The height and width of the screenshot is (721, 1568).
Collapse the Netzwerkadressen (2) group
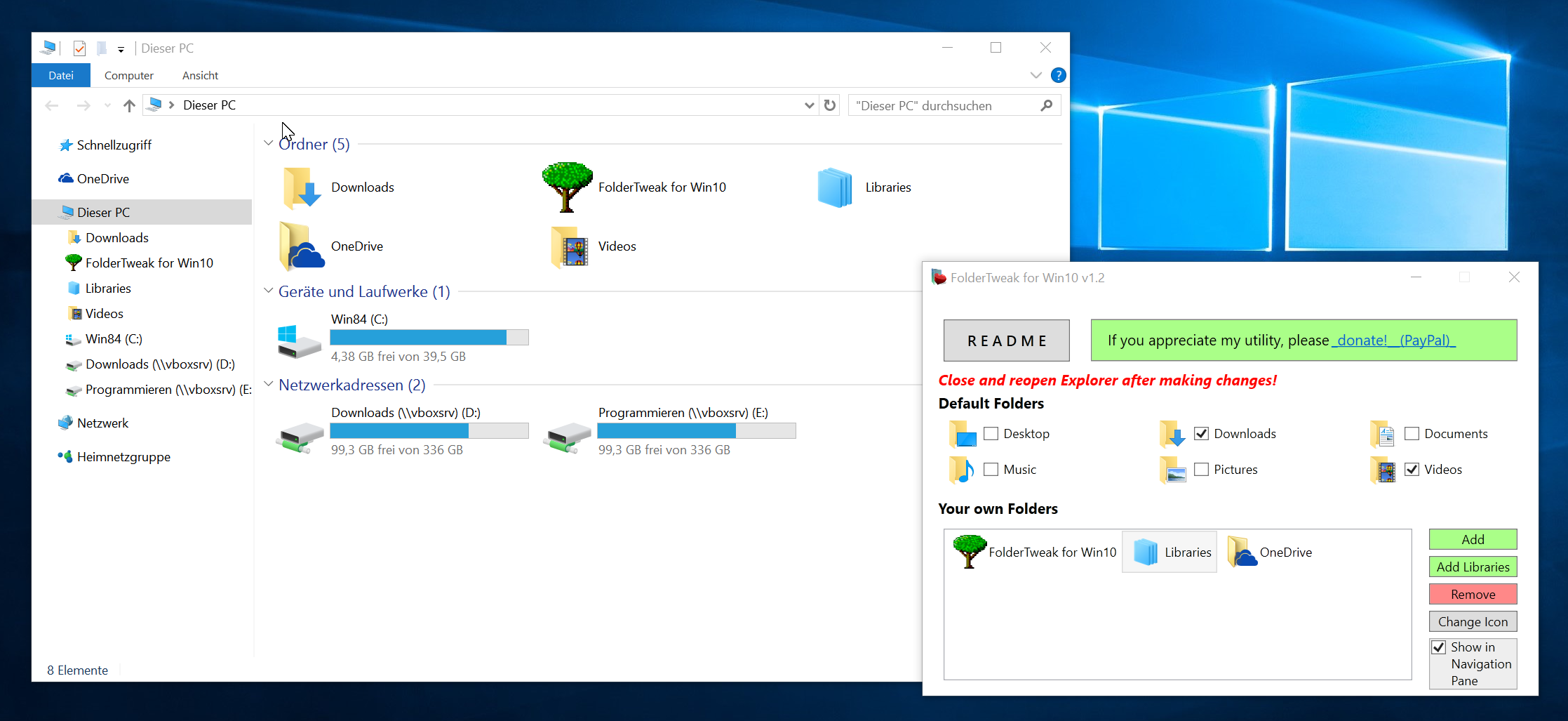click(x=268, y=384)
